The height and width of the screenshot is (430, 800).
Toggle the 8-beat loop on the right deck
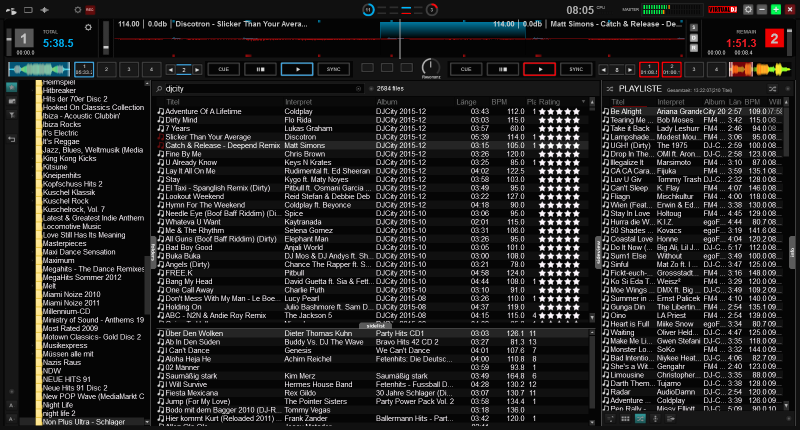point(617,70)
